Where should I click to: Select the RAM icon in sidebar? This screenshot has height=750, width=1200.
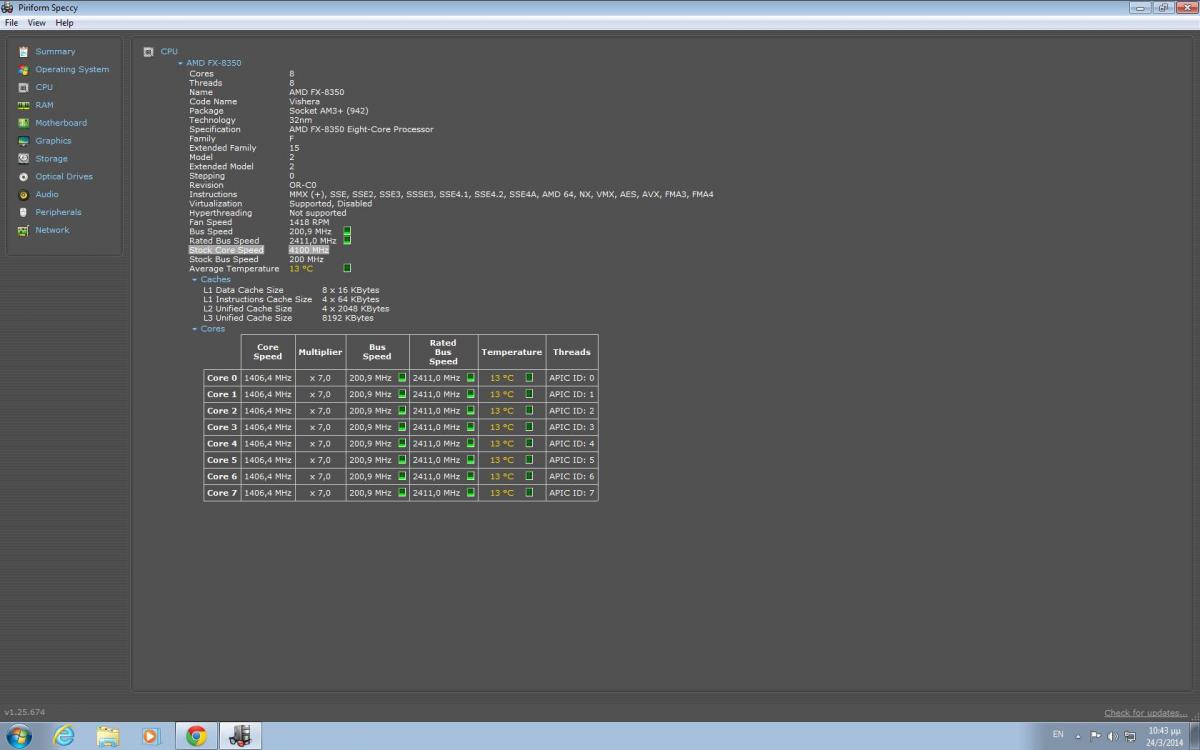24,105
